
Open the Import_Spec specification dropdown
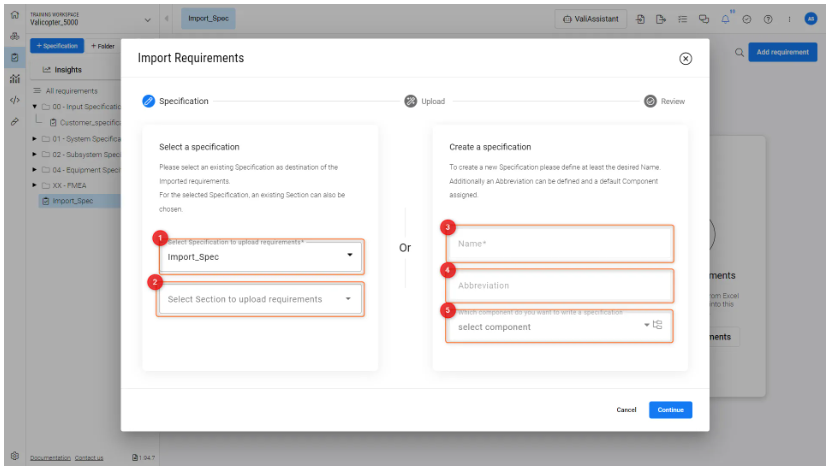(x=349, y=256)
